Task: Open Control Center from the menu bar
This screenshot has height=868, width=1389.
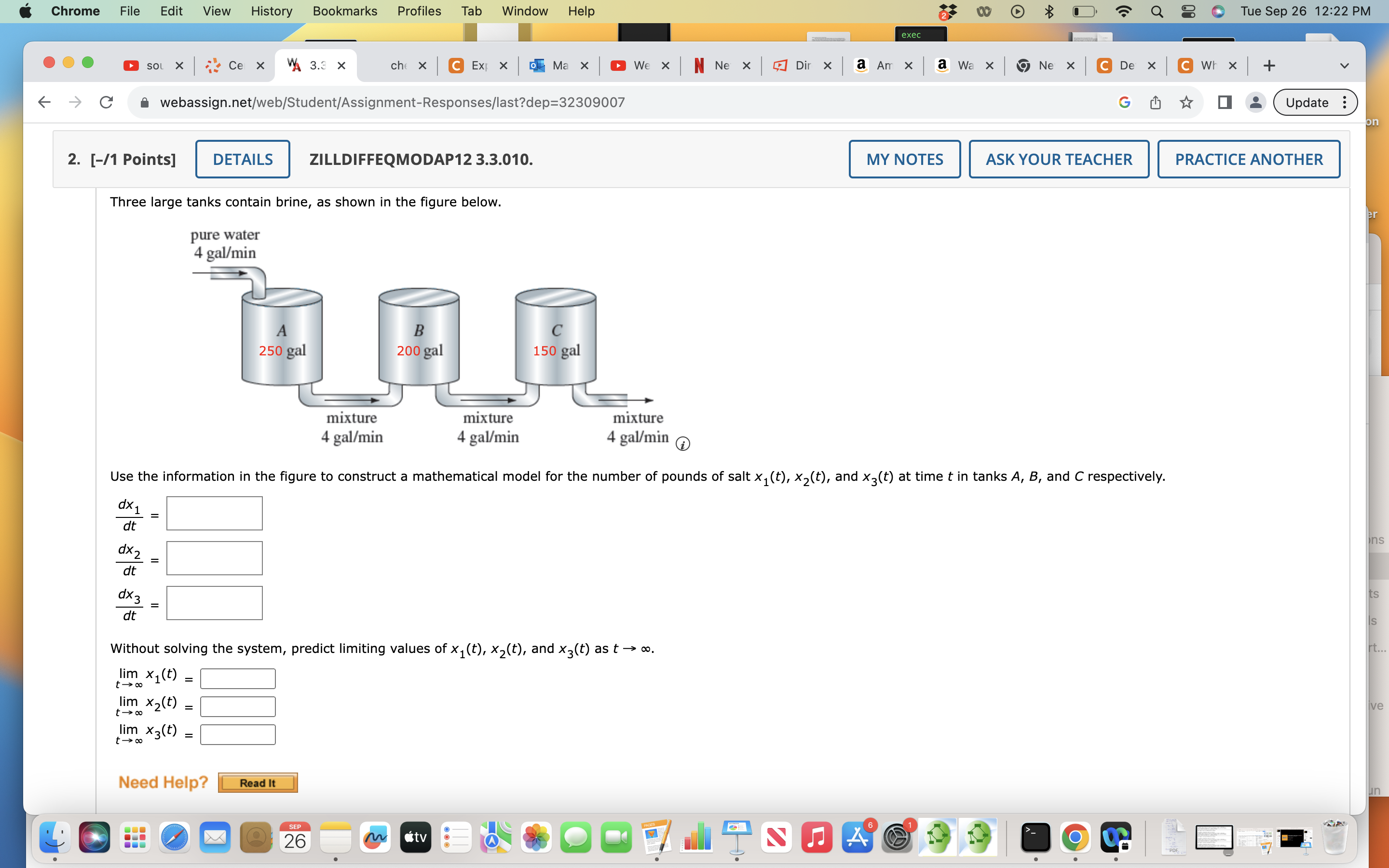Action: tap(1188, 11)
